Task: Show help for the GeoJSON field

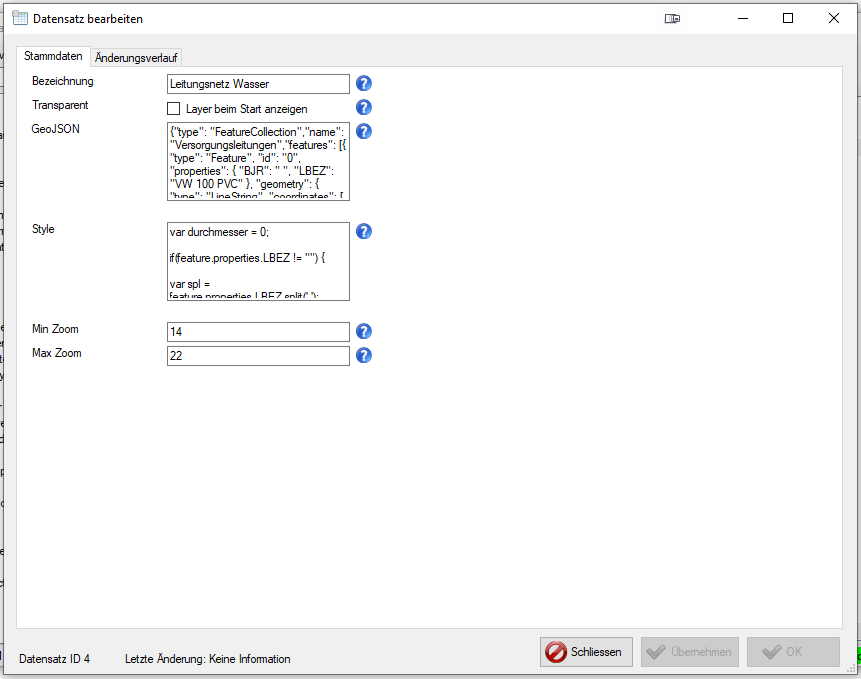Action: 364,132
